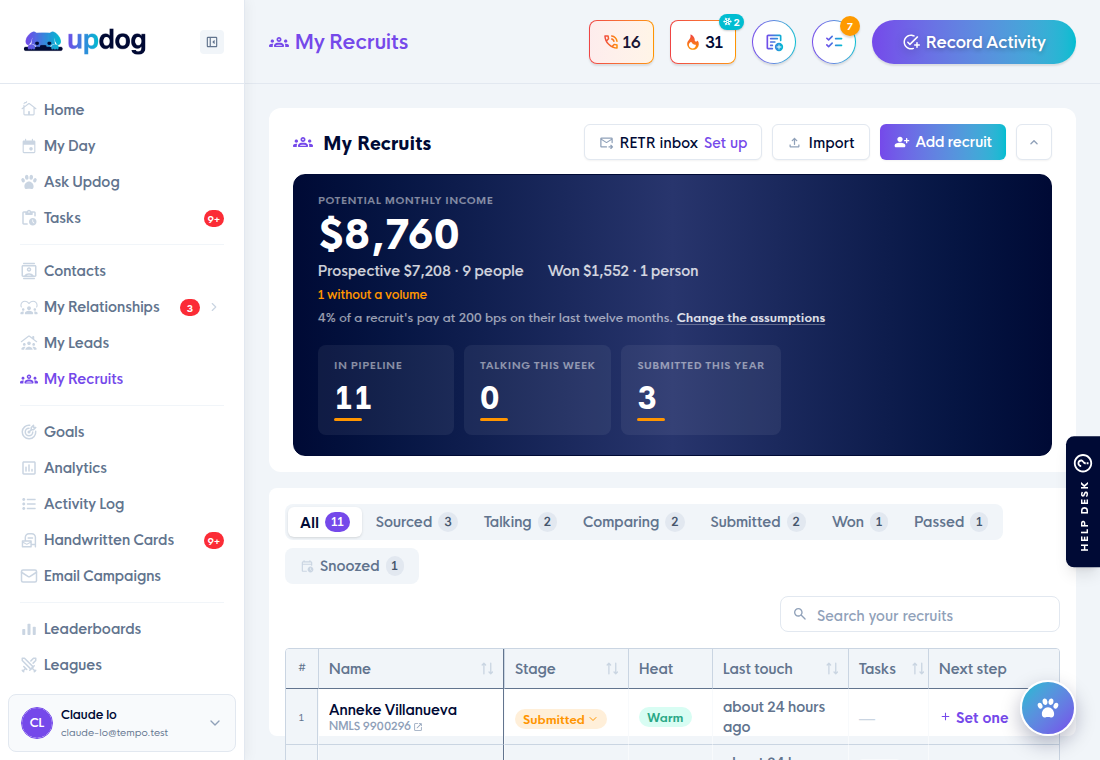This screenshot has height=760, width=1100.
Task: Show the Snoozed recruits filter
Action: click(x=351, y=566)
